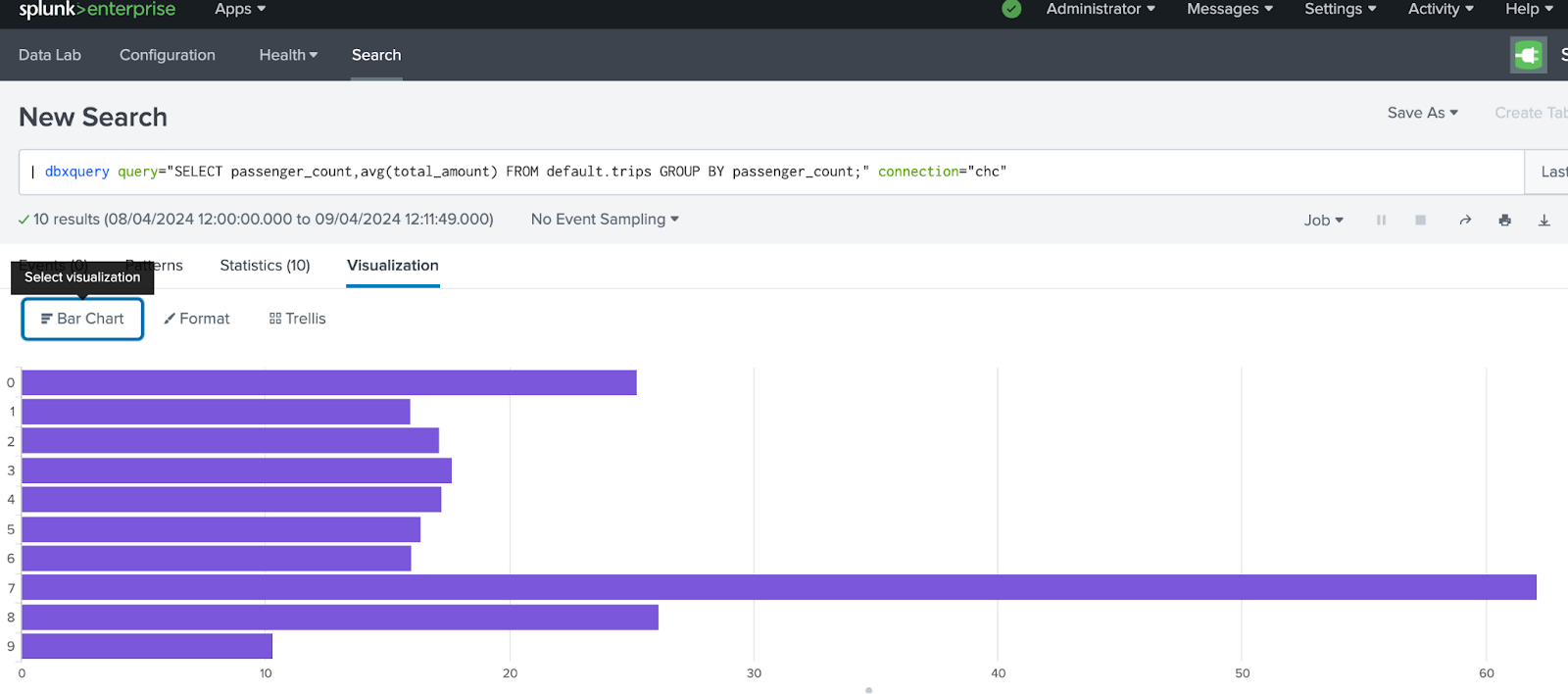This screenshot has width=1568, height=694.
Task: Open the Administrator user menu
Action: (1100, 9)
